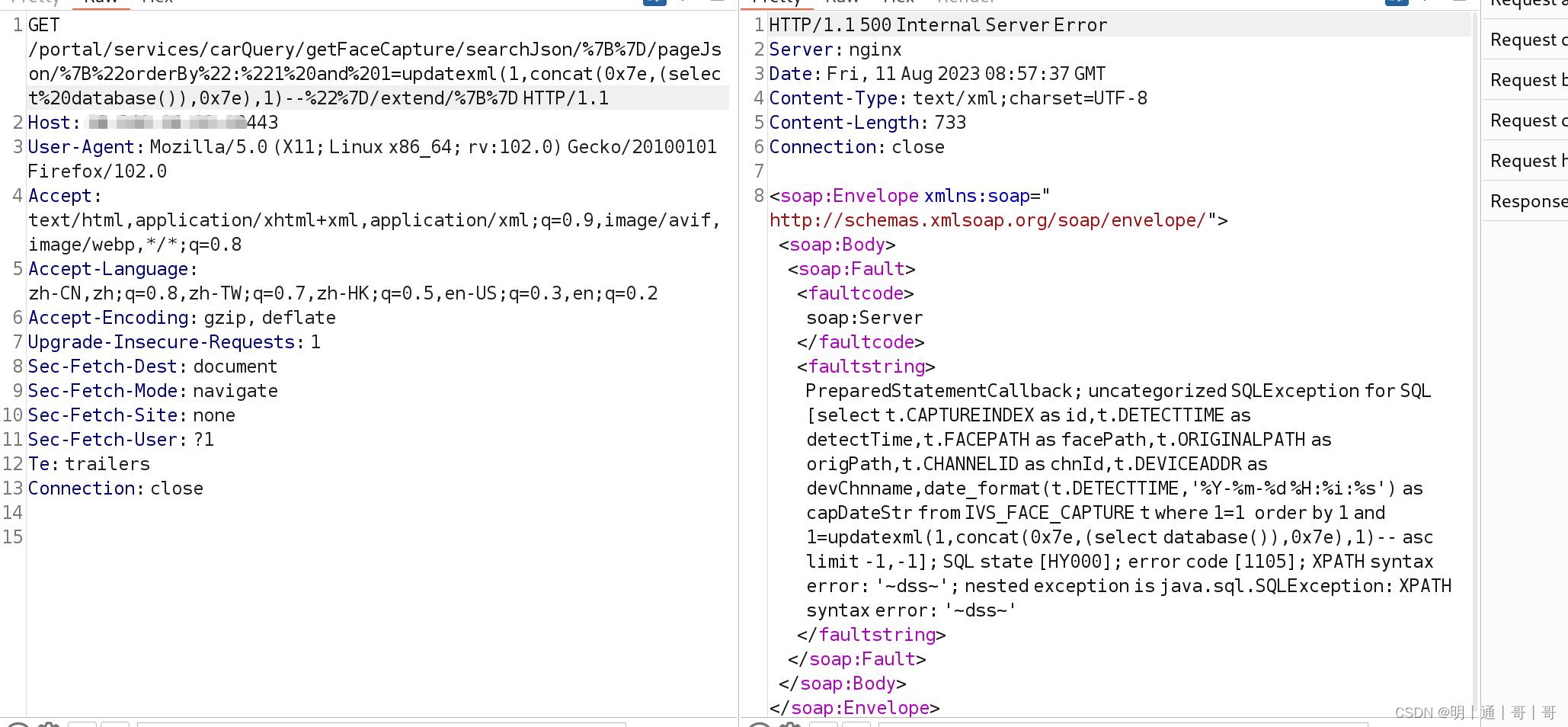1568x727 pixels.
Task: Click the closing </soap:Fault> tag
Action: 857,659
